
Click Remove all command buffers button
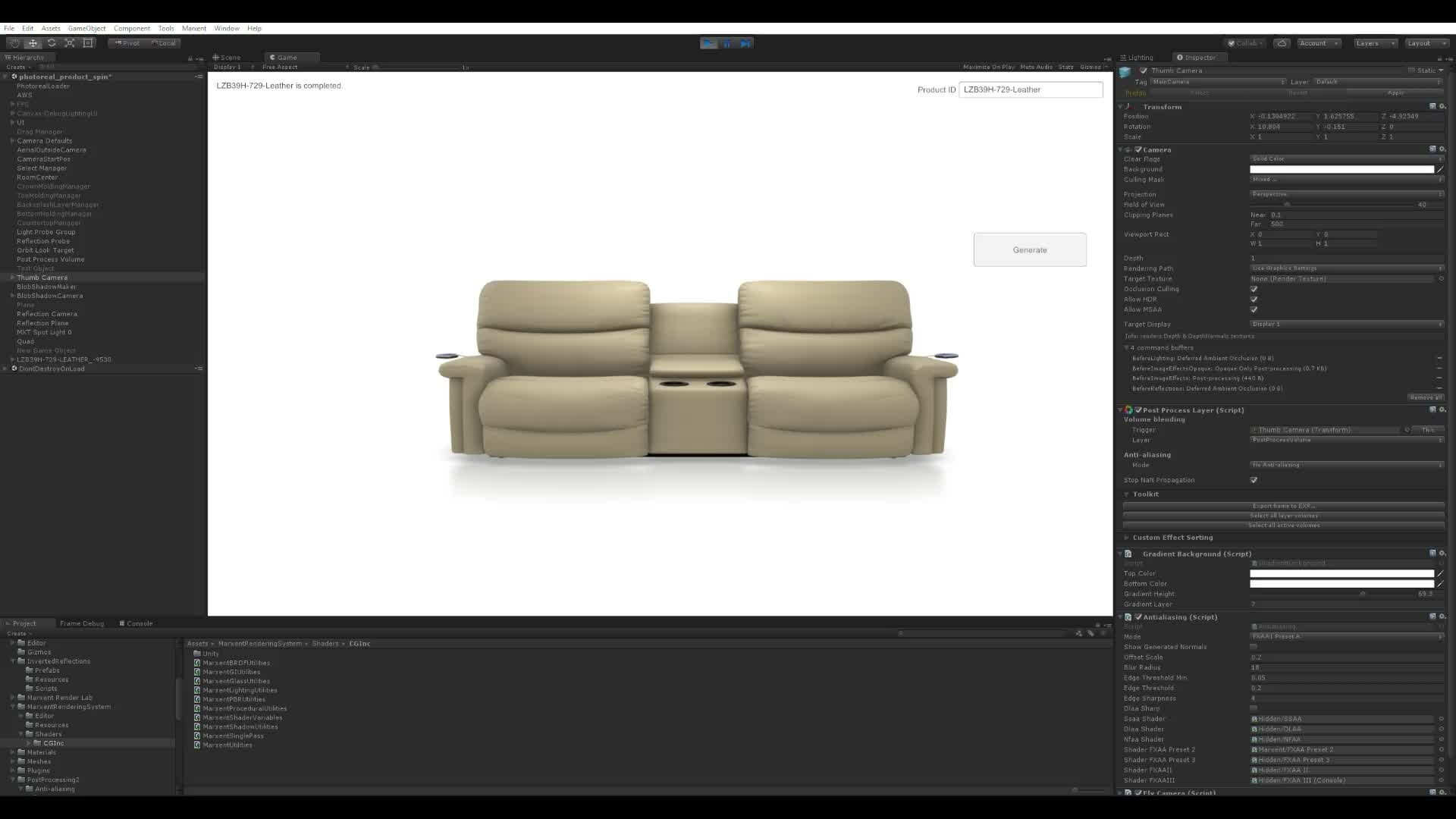1425,397
